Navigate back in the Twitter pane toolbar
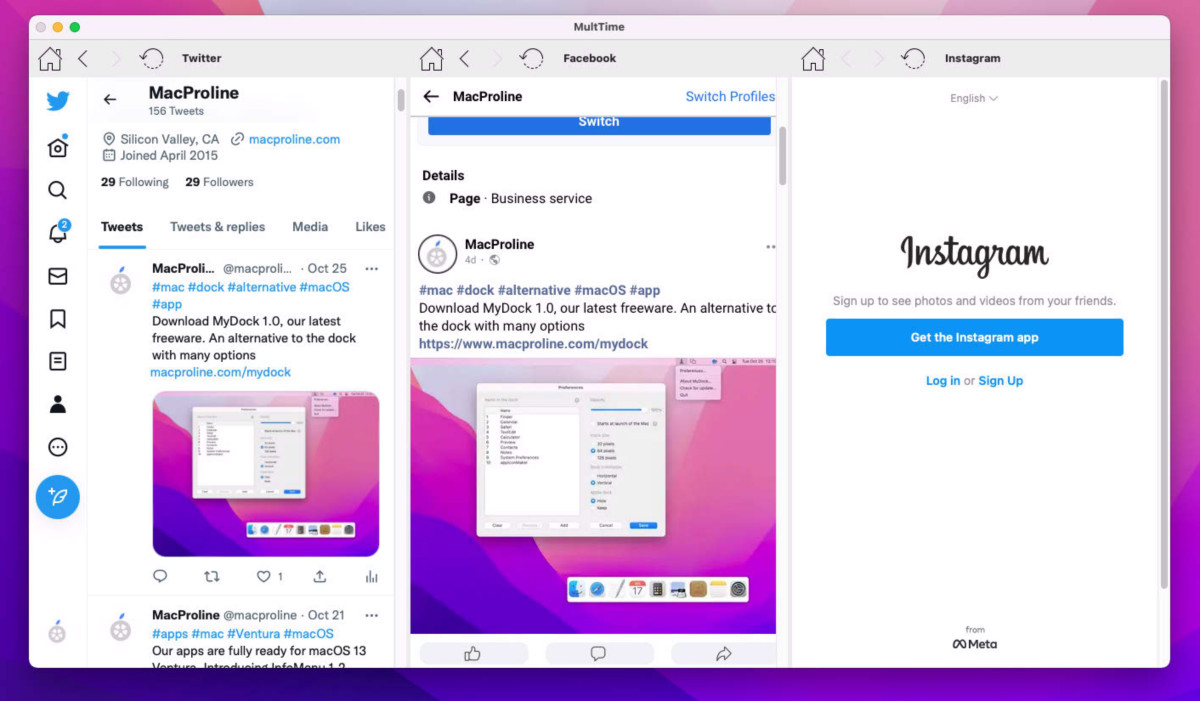Screen dimensions: 1200x701 coord(83,59)
